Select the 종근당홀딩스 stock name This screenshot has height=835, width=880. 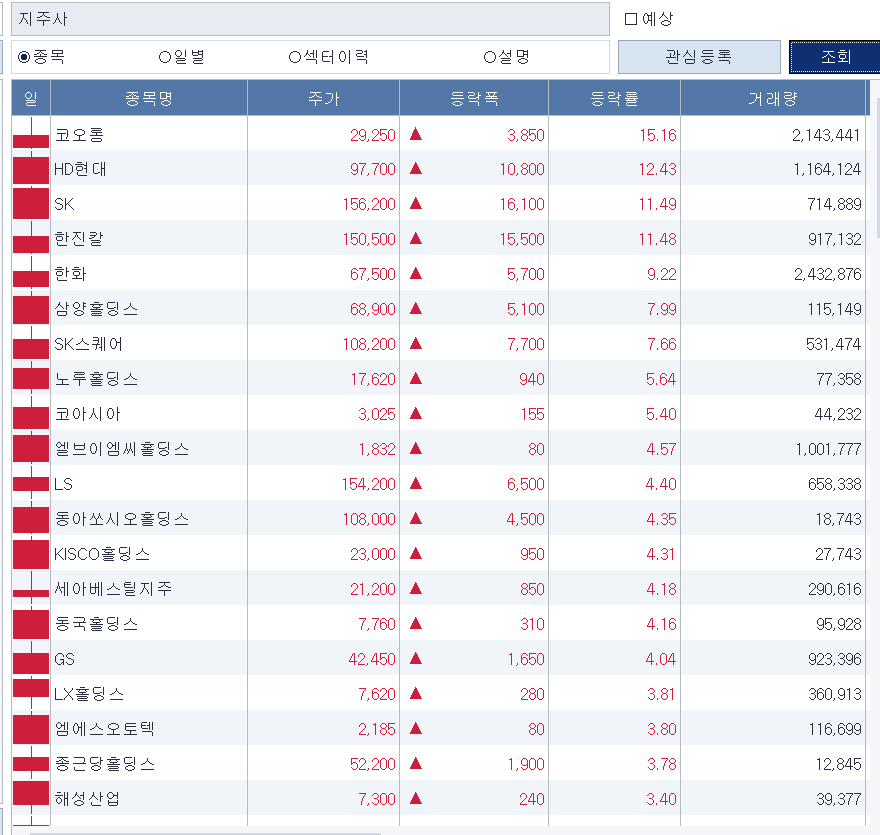[x=104, y=764]
